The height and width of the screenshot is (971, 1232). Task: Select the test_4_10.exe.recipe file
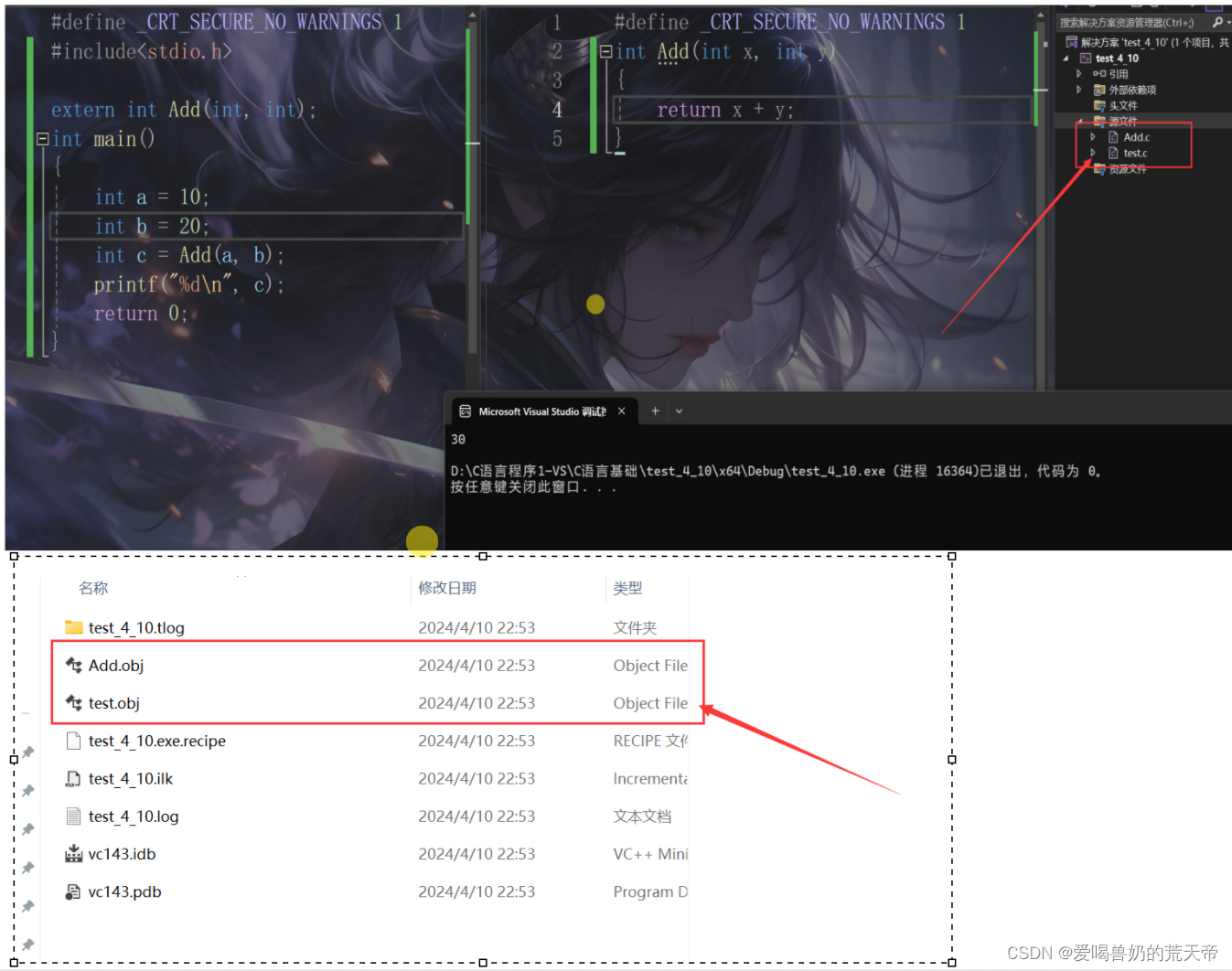(157, 741)
